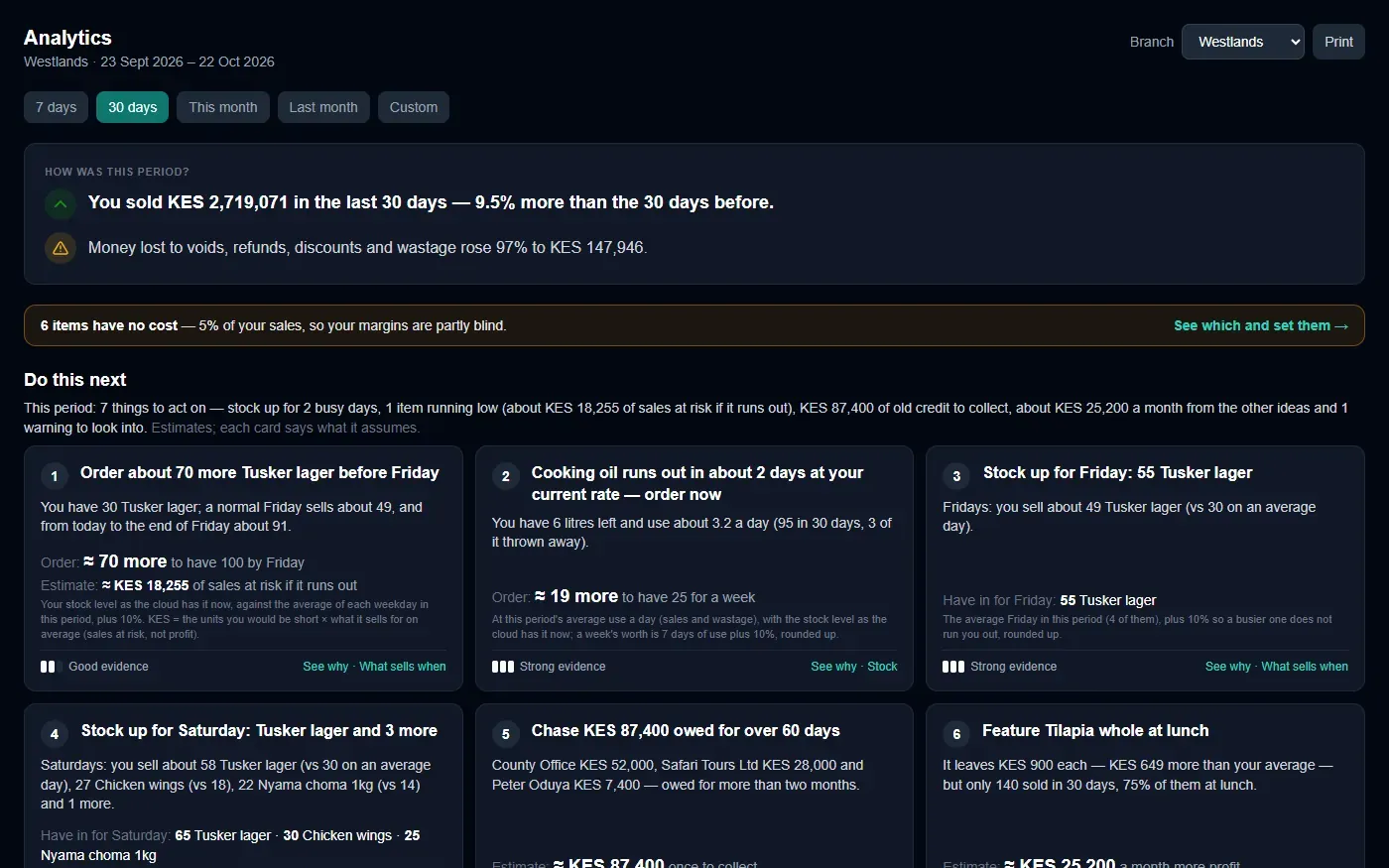Click the Branch label
The image size is (1389, 868).
[1152, 42]
